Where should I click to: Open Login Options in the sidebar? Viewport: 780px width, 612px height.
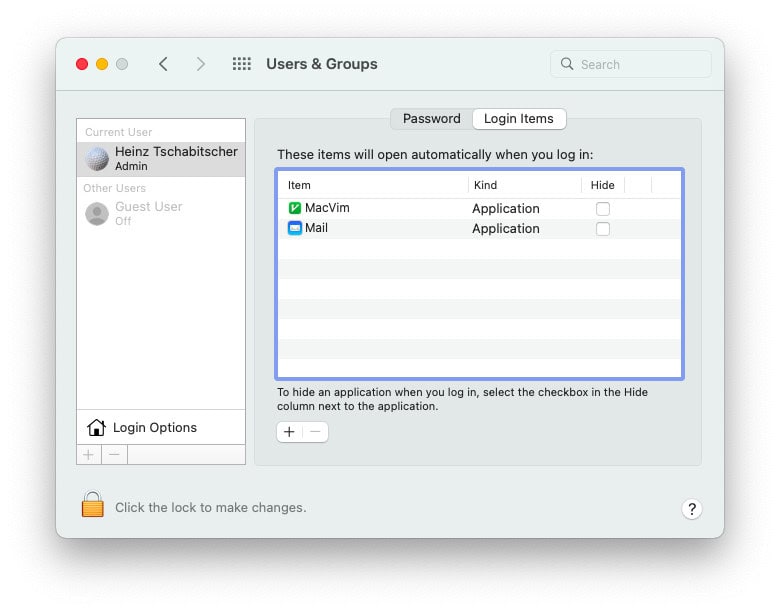154,428
